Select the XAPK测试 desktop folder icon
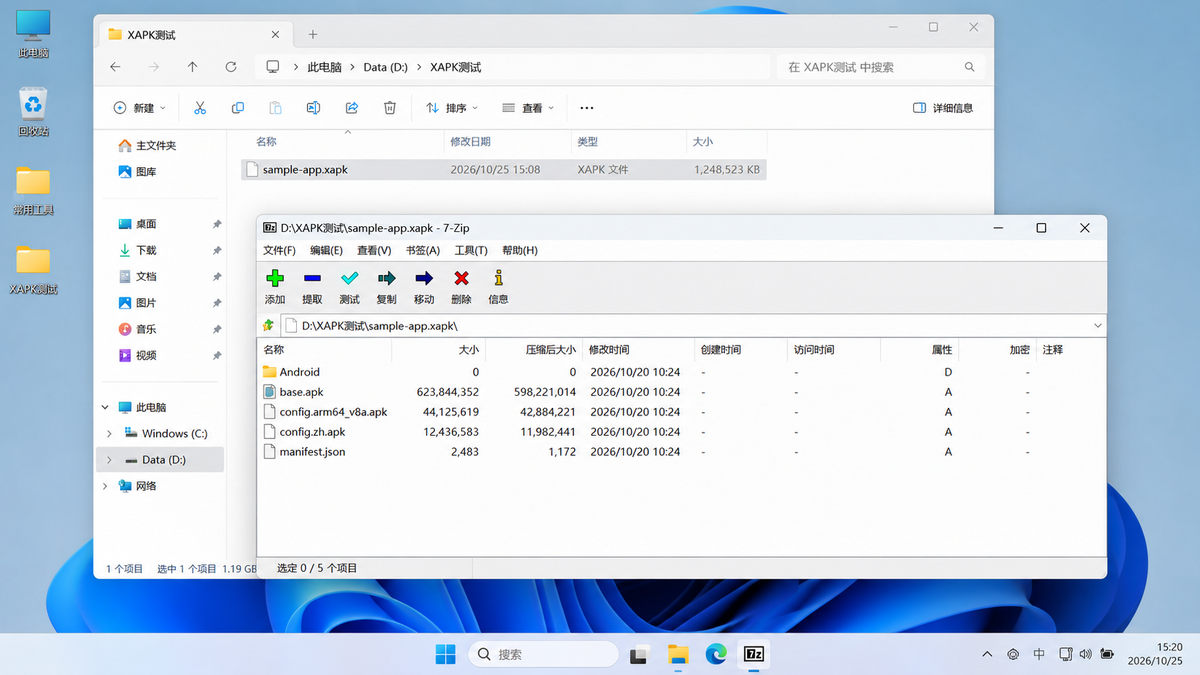The image size is (1200, 675). tap(33, 270)
